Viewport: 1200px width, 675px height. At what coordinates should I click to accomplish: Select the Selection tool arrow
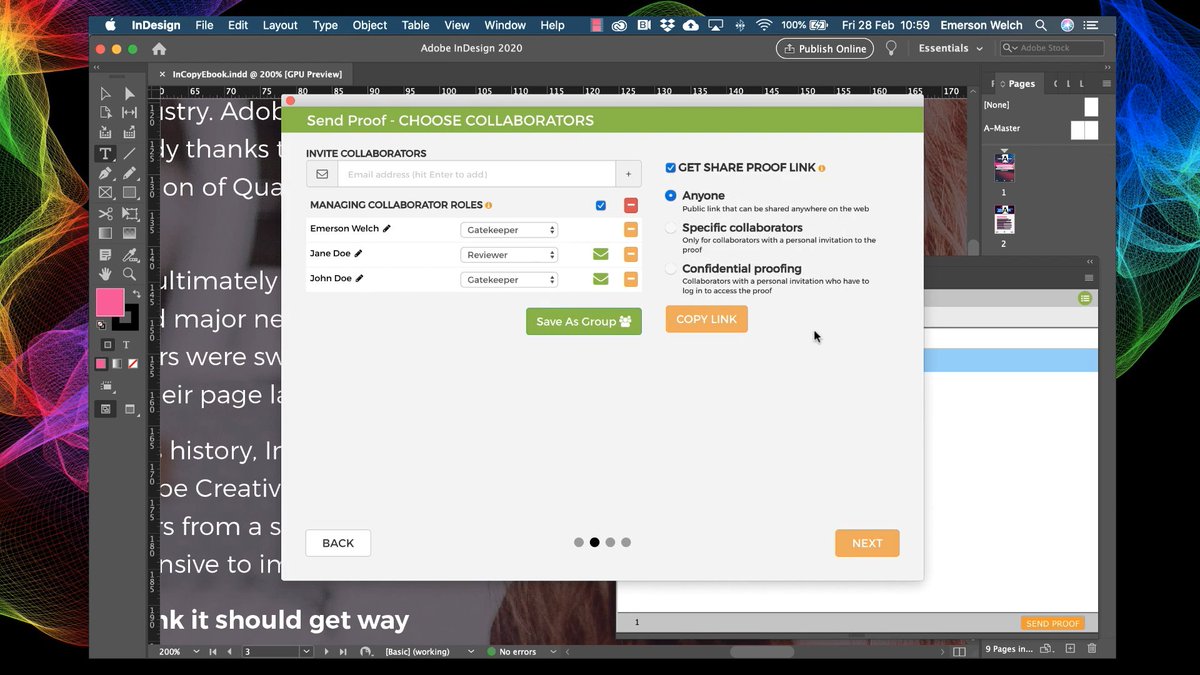[105, 93]
